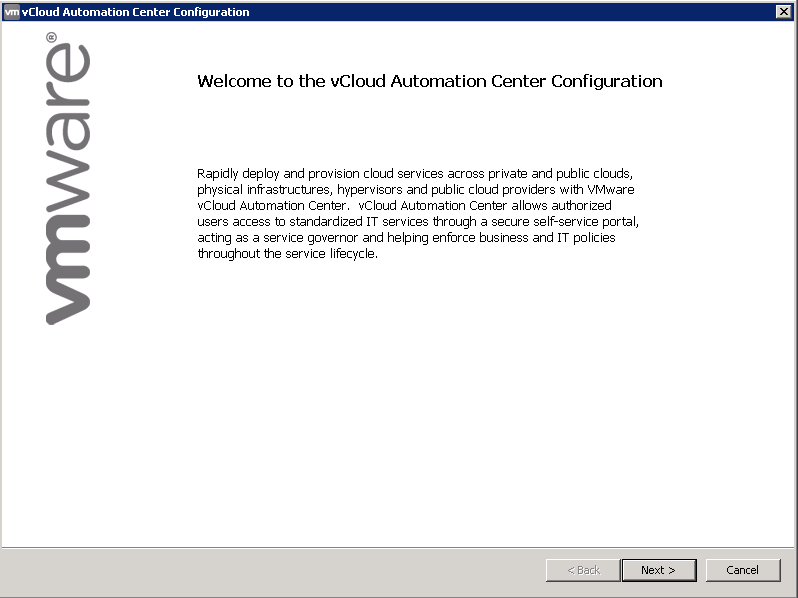Screen dimensions: 798x598
Task: Click the empty title bar area
Action: coord(500,12)
